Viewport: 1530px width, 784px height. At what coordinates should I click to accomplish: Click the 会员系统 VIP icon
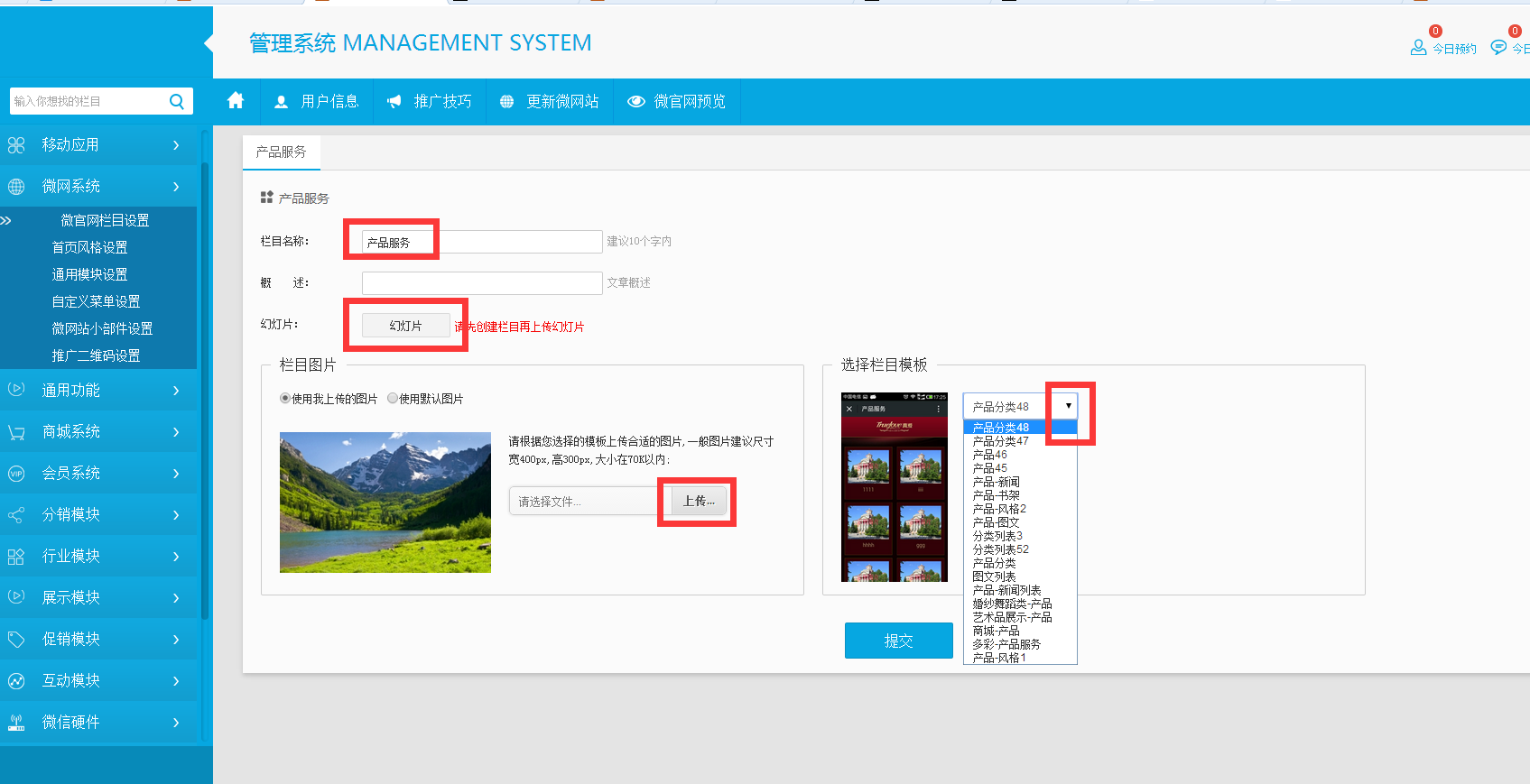[16, 474]
